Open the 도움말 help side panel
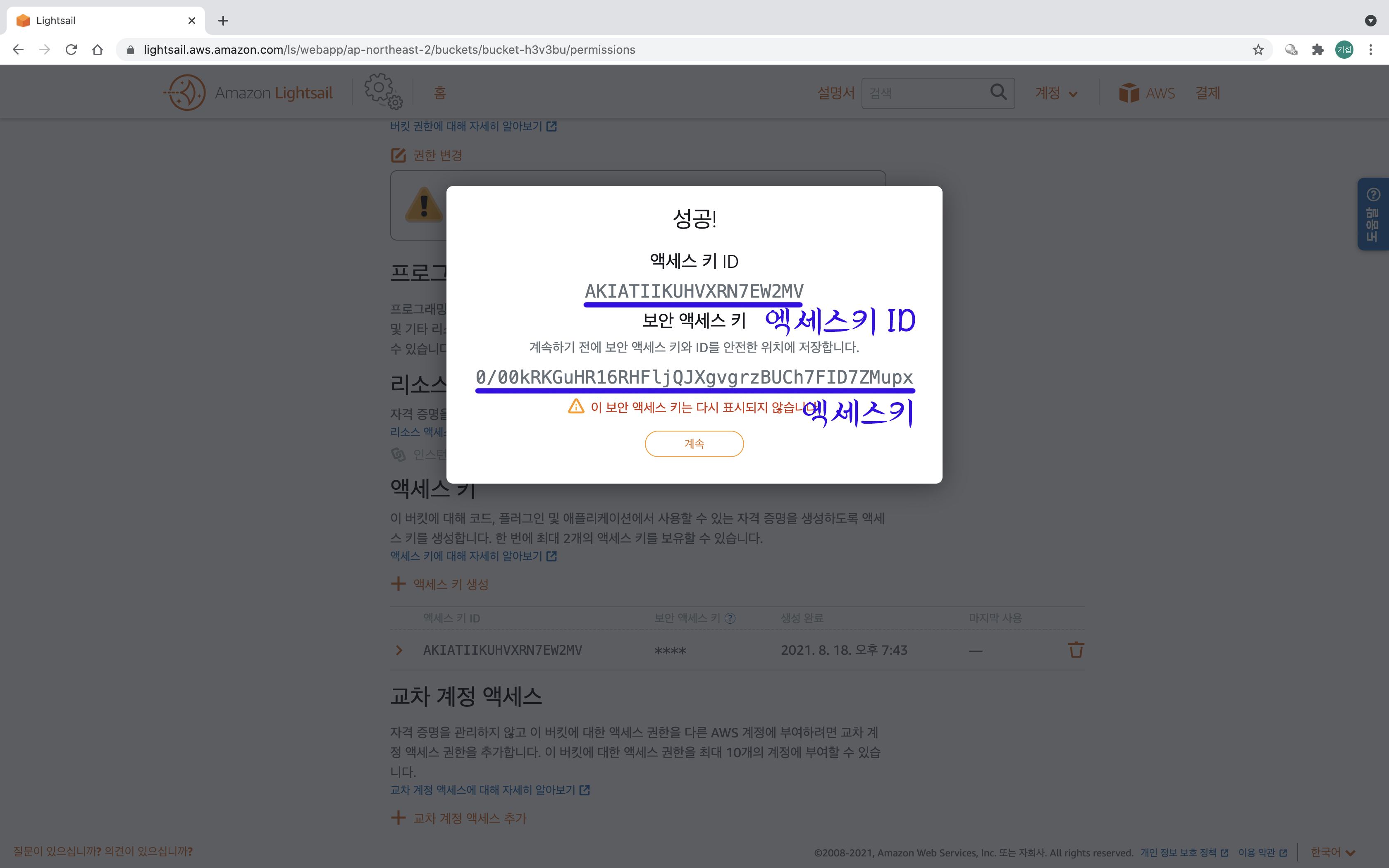This screenshot has width=1389, height=868. [1372, 214]
